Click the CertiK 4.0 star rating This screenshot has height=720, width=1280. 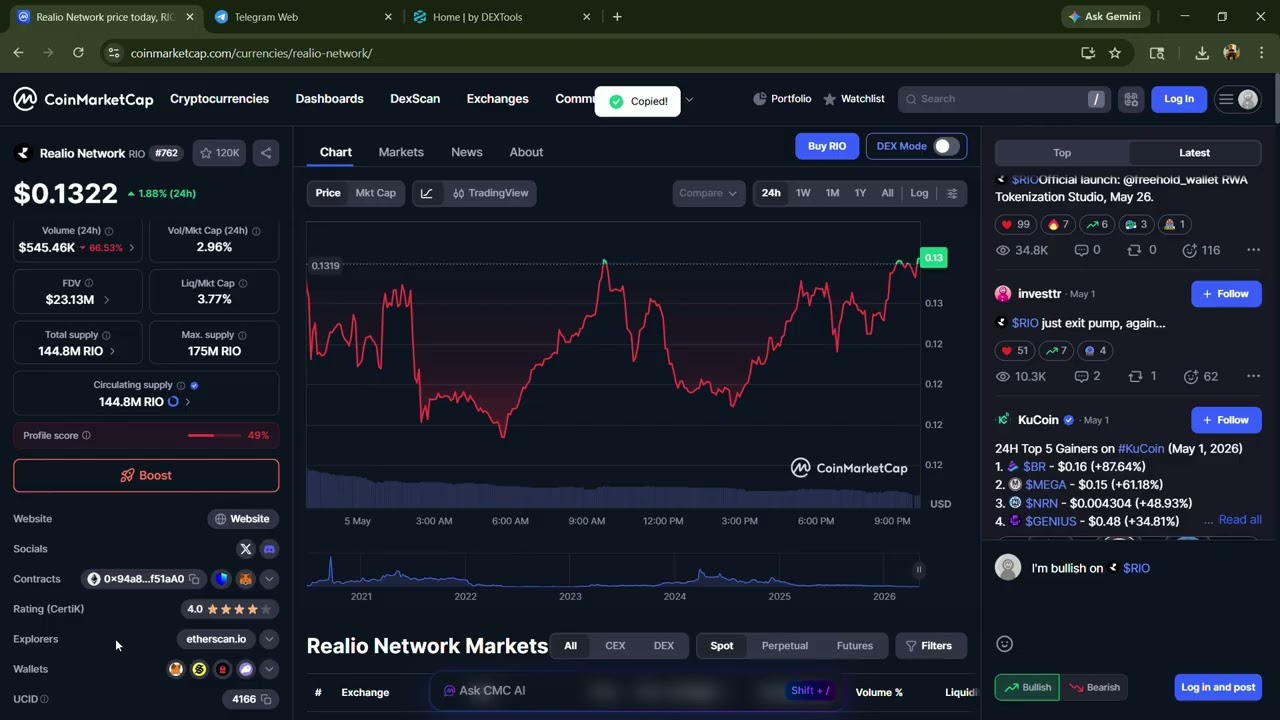(x=229, y=609)
